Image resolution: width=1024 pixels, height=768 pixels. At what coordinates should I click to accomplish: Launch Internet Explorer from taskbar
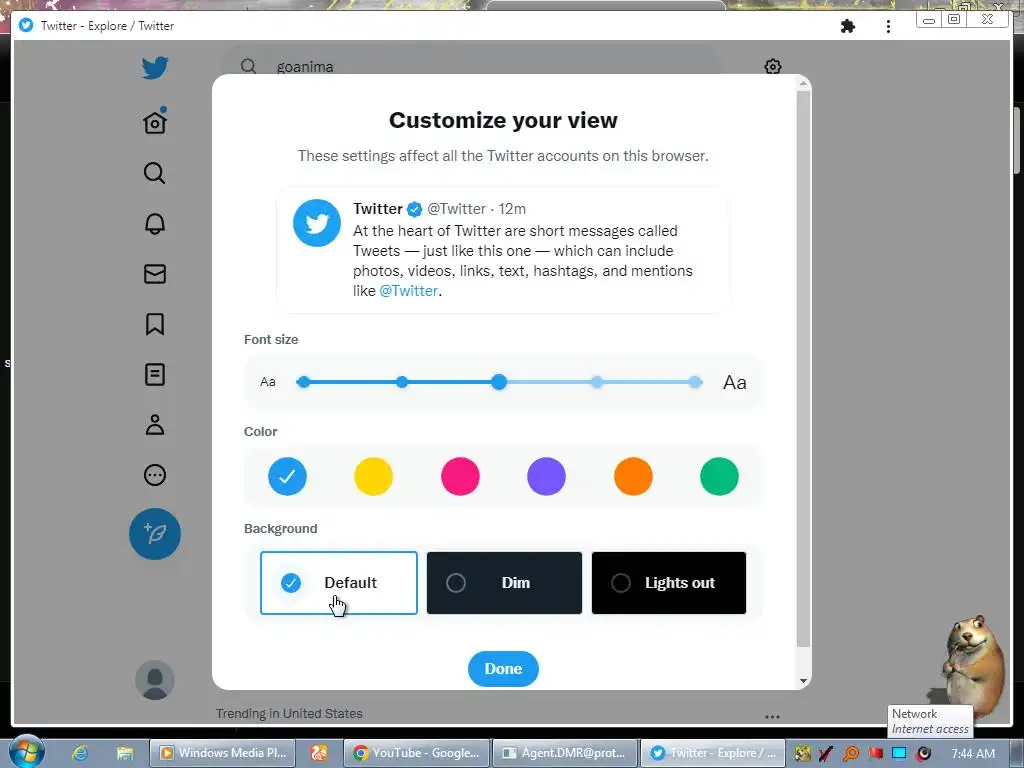coord(80,753)
